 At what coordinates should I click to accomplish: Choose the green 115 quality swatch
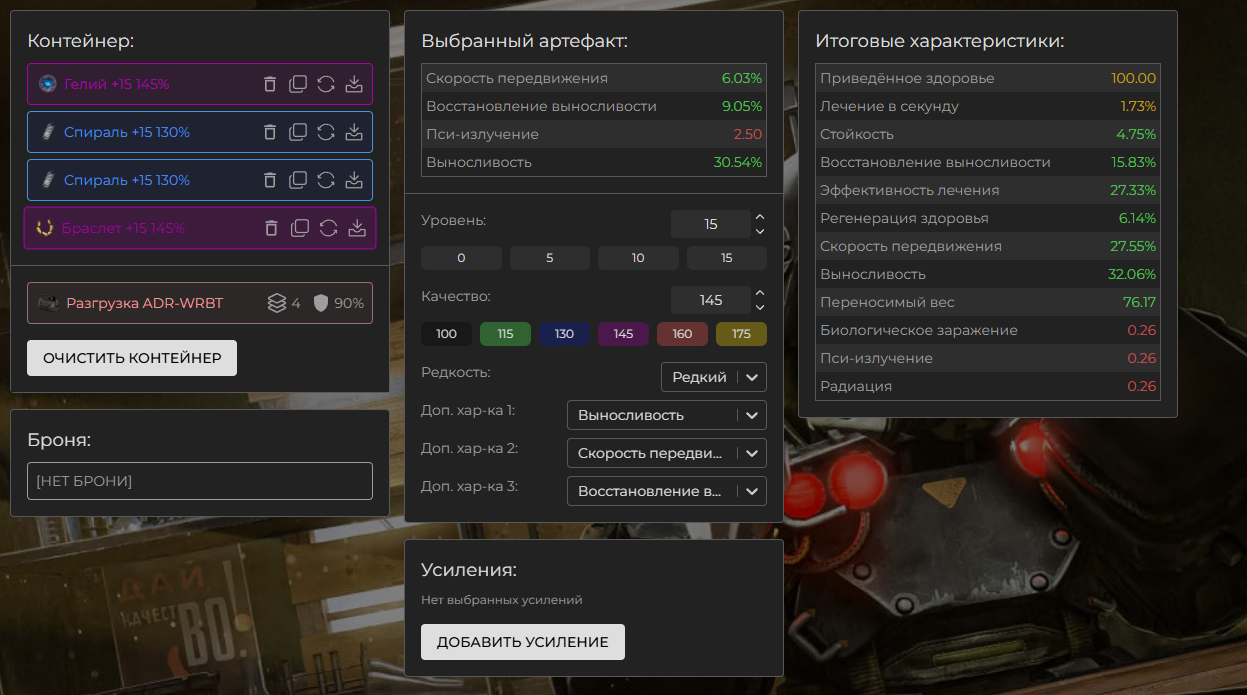pyautogui.click(x=505, y=334)
